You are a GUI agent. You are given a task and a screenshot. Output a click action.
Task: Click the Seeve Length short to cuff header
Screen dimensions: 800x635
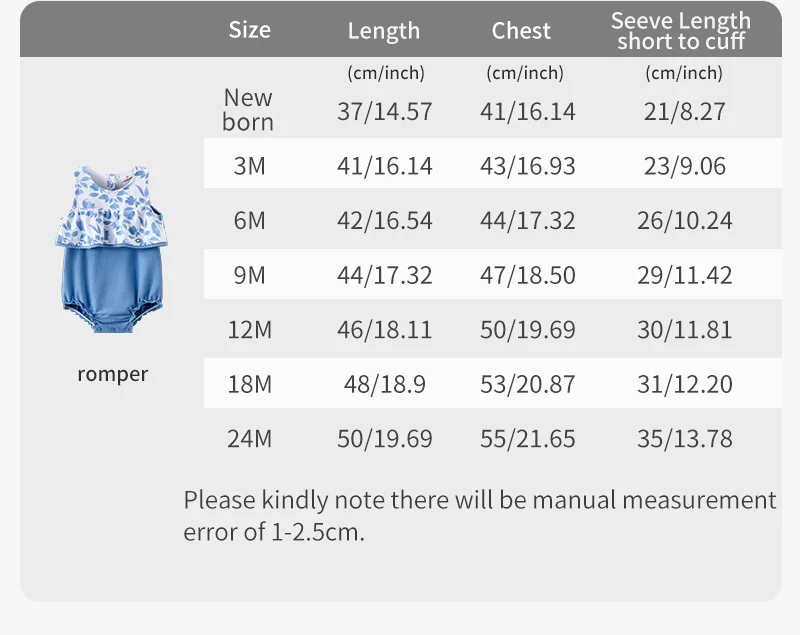pyautogui.click(x=683, y=31)
